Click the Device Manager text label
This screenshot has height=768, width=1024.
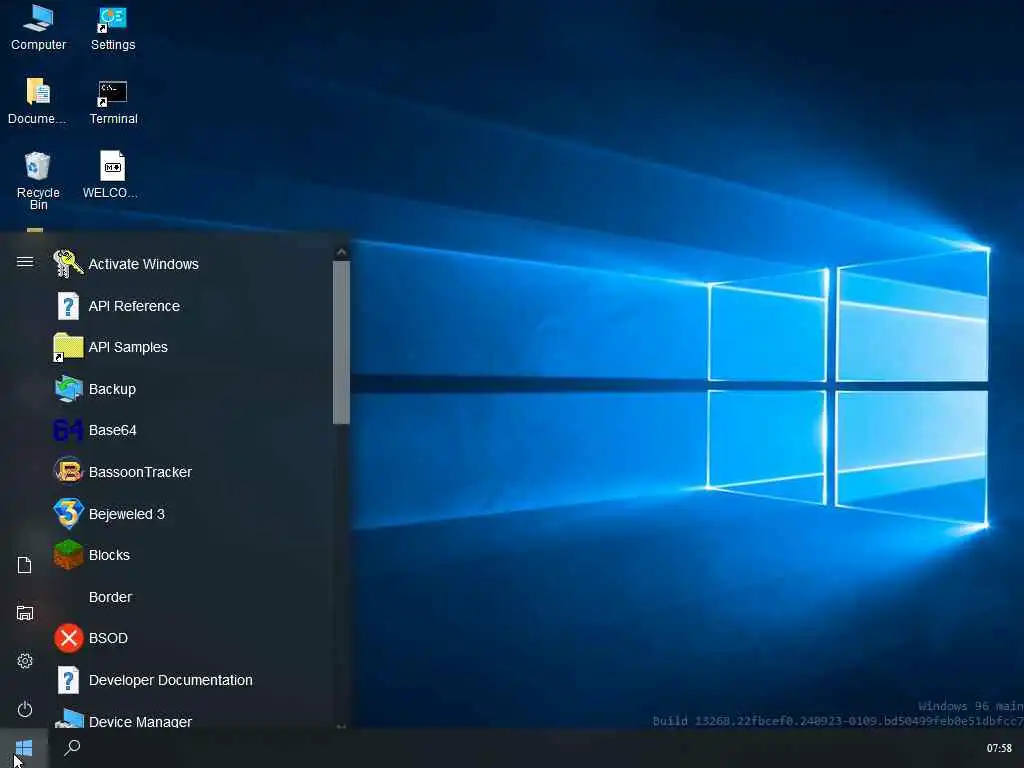point(140,721)
